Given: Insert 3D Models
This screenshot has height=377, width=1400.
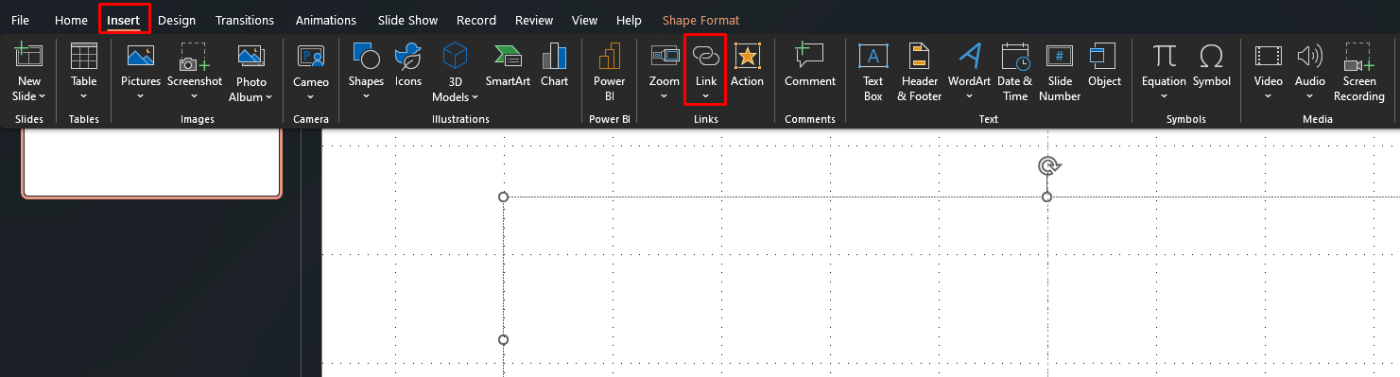Looking at the screenshot, I should [x=455, y=73].
